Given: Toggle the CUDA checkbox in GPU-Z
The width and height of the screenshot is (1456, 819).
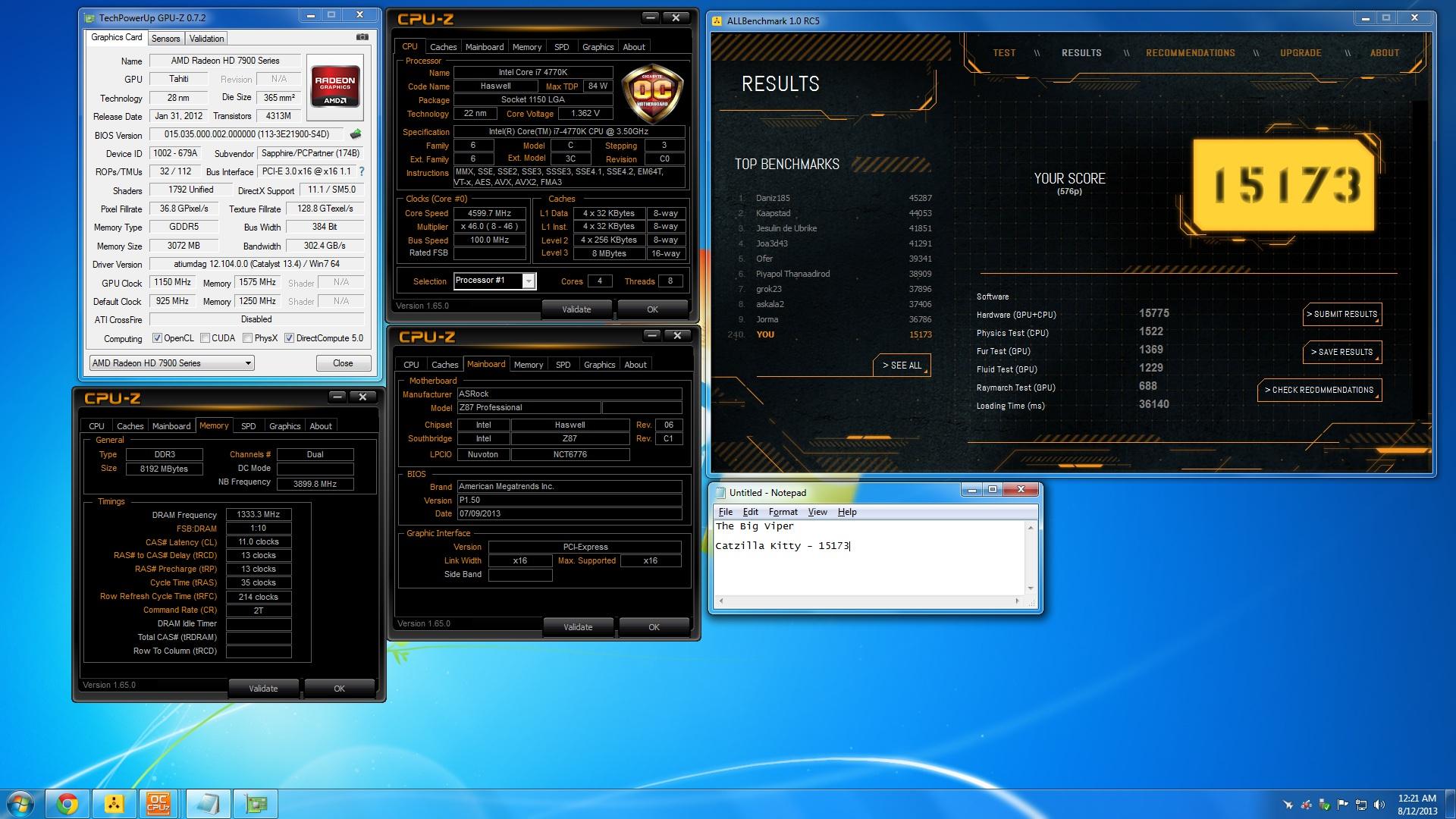Looking at the screenshot, I should pyautogui.click(x=205, y=338).
